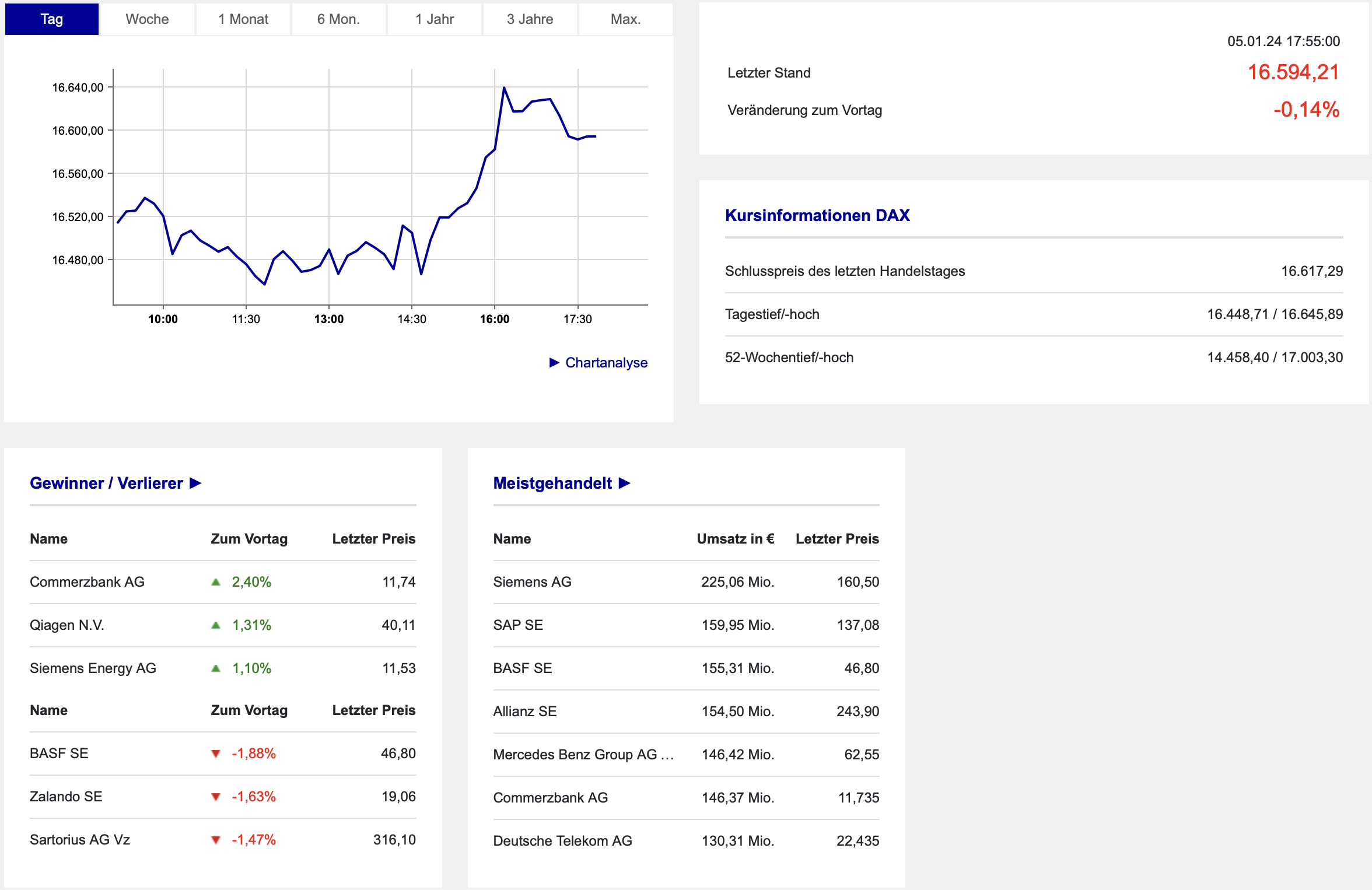This screenshot has width=1372, height=890.
Task: Click green up arrow next to Qiagen N.V.
Action: pos(216,625)
